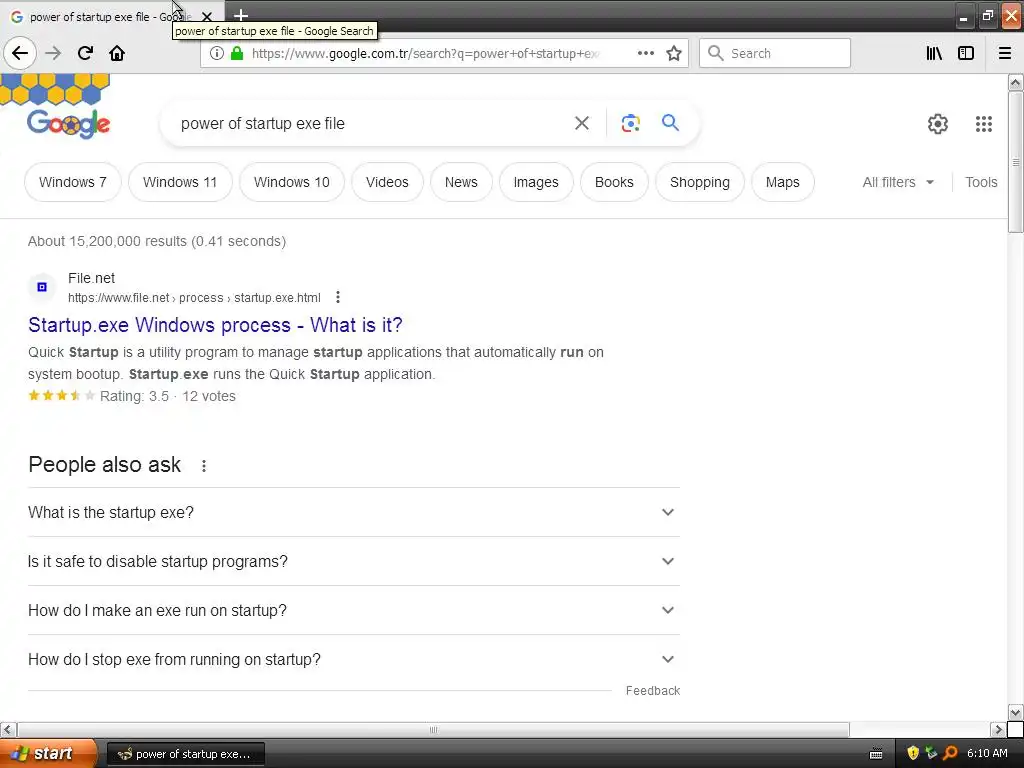Click the scroll up arrow

(x=1015, y=82)
